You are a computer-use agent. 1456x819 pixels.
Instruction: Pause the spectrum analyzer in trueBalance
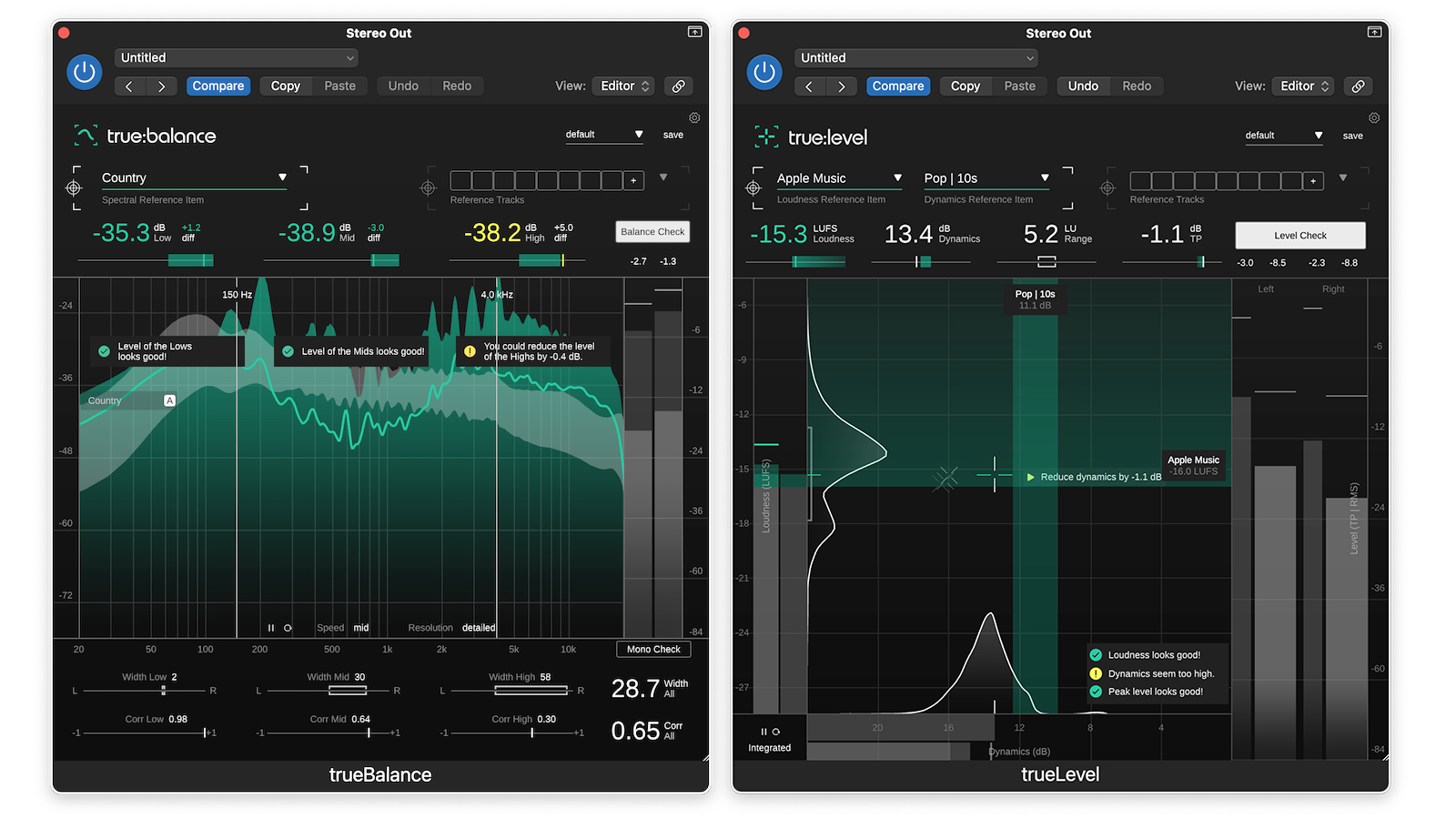tap(270, 628)
